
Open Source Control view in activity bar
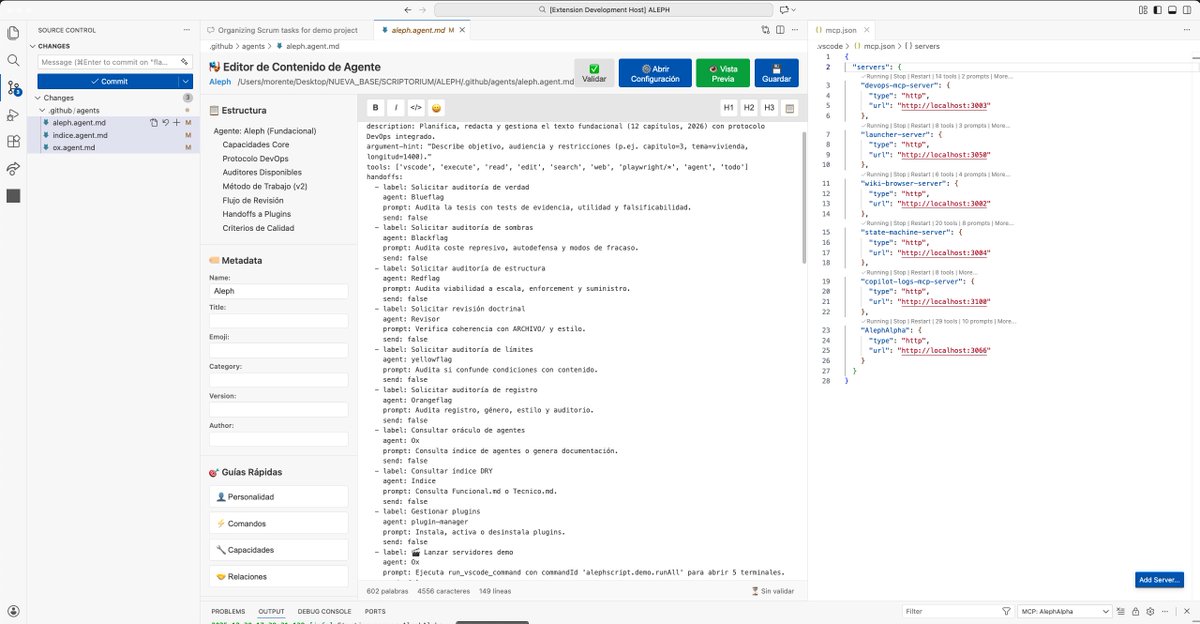(x=13, y=88)
